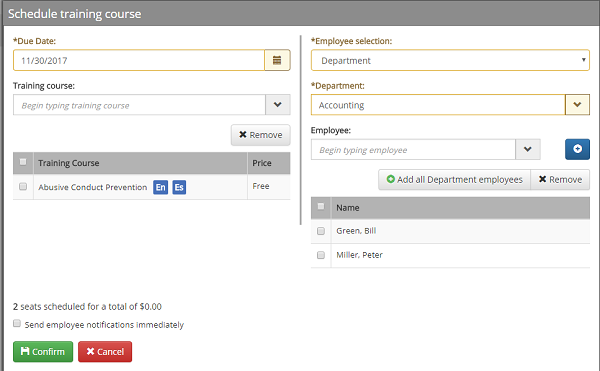Click Add all Department employees
Screen dimensions: 600x371
454,179
